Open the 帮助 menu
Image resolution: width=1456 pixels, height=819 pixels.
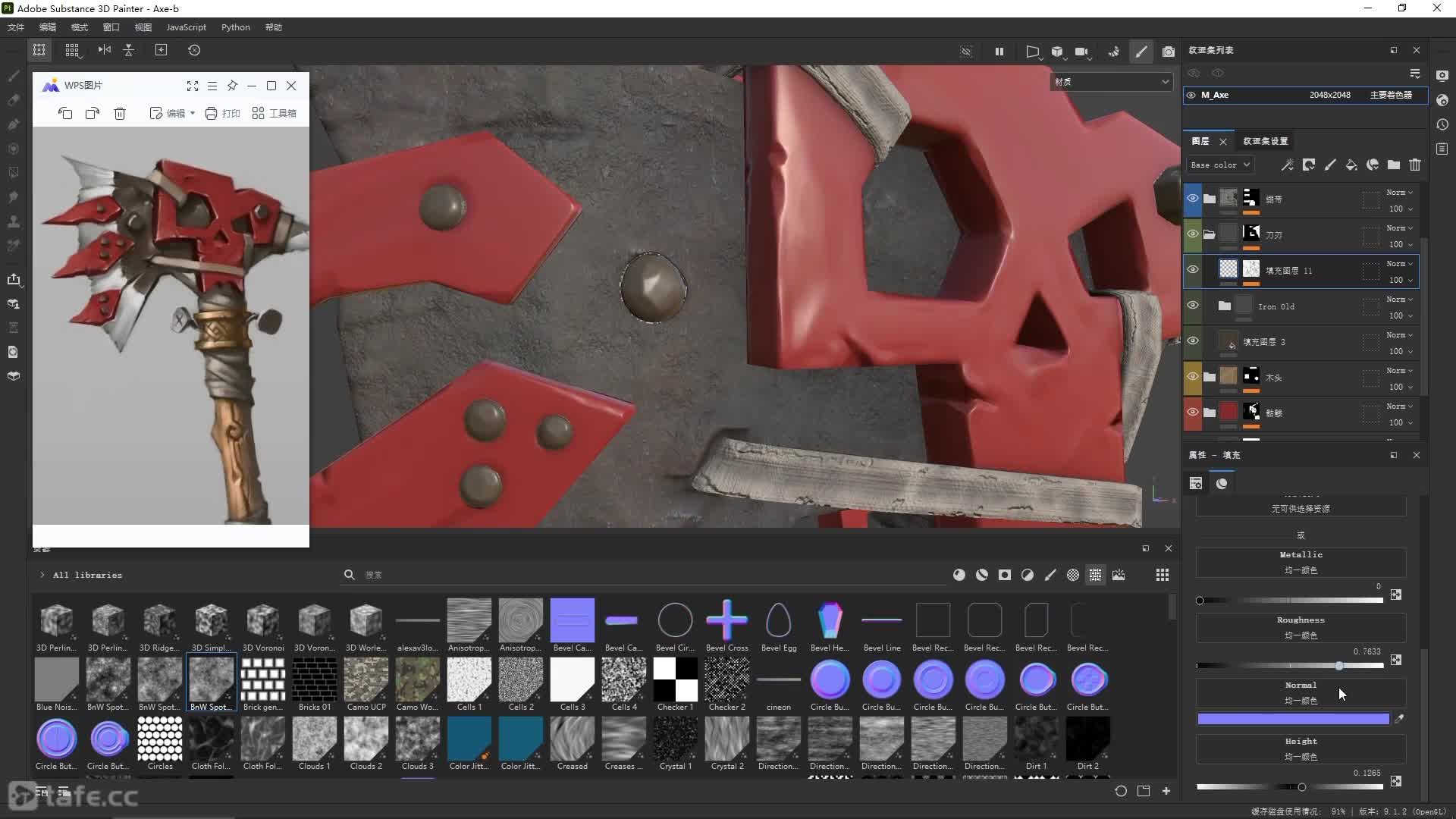point(274,27)
